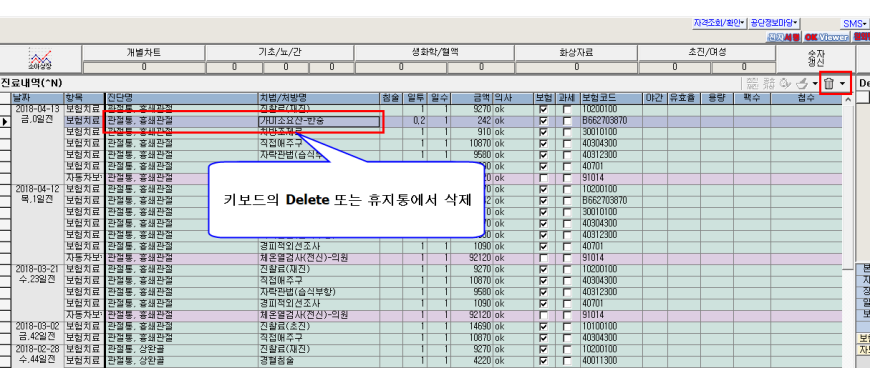
Task: Click the 0.2 일투 value cell
Action: [x=414, y=121]
